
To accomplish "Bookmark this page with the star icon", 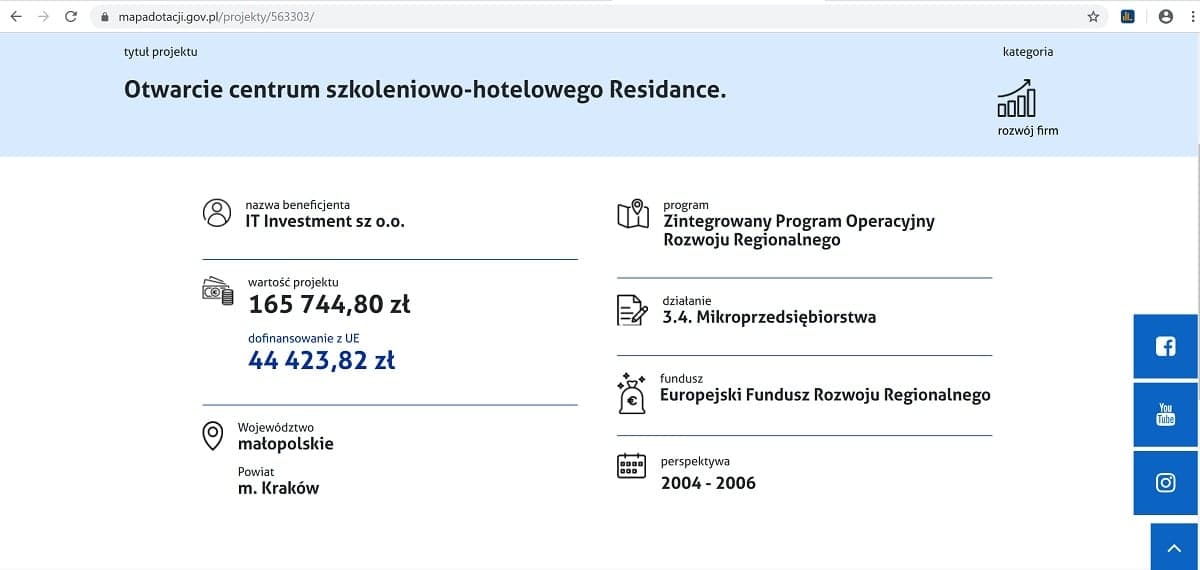I will 1093,16.
